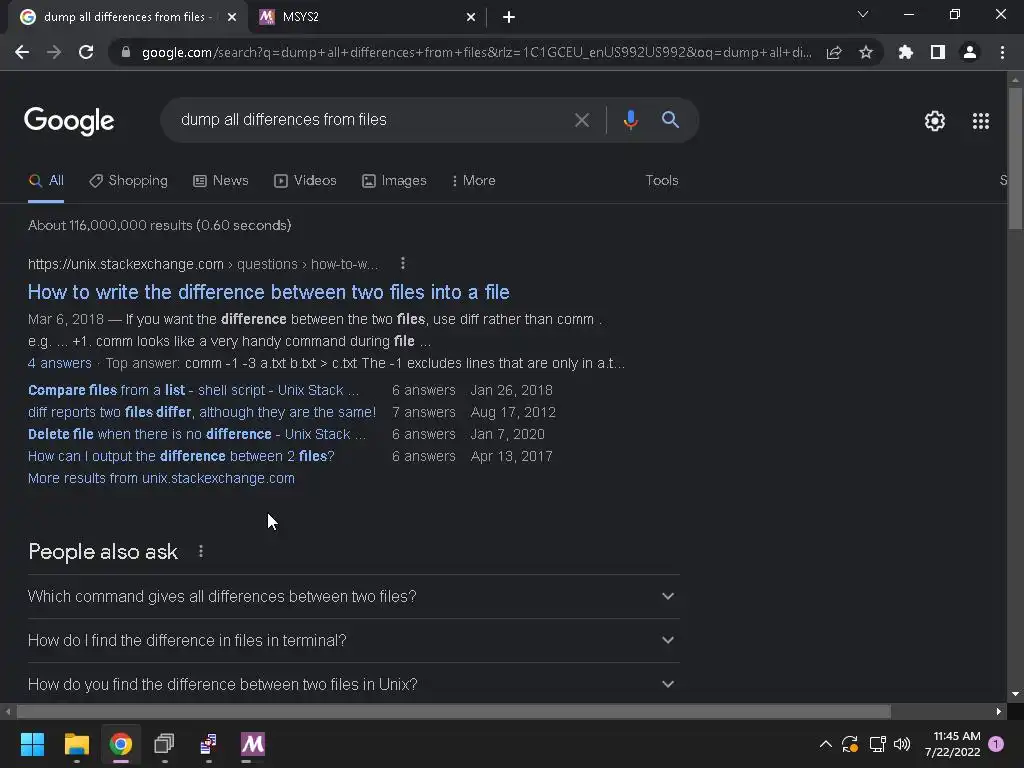Image resolution: width=1024 pixels, height=768 pixels.
Task: Open the More search filters menu
Action: [x=473, y=180]
